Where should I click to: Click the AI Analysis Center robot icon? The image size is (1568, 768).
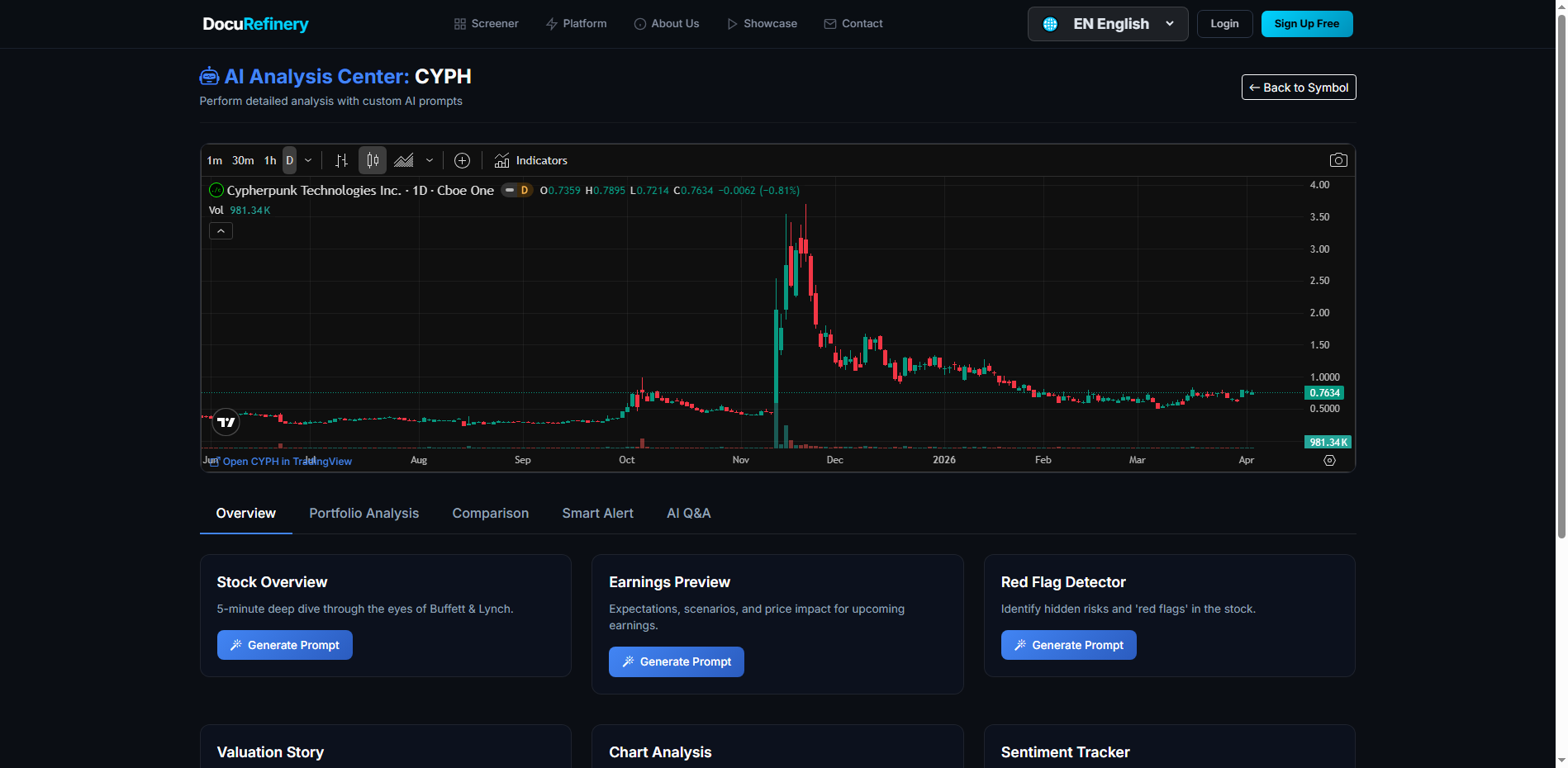tap(209, 76)
